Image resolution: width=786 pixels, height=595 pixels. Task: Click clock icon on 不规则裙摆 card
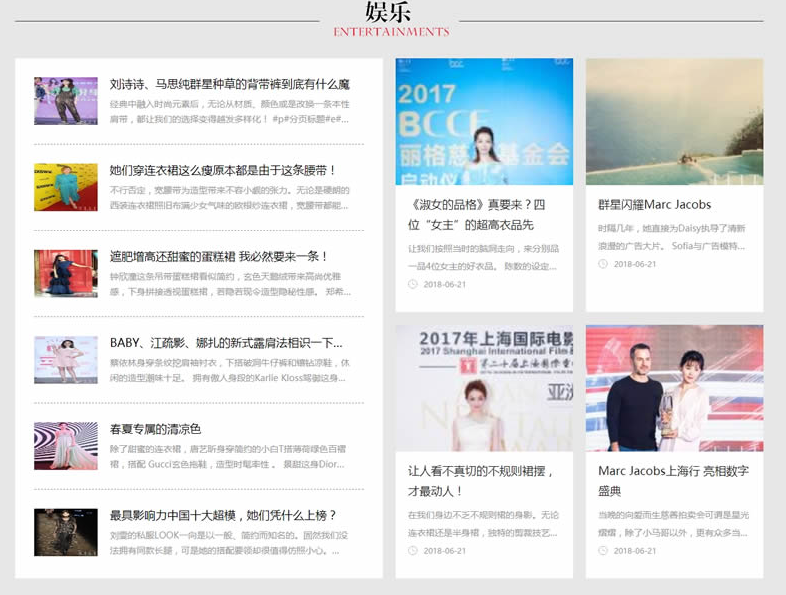(x=413, y=551)
